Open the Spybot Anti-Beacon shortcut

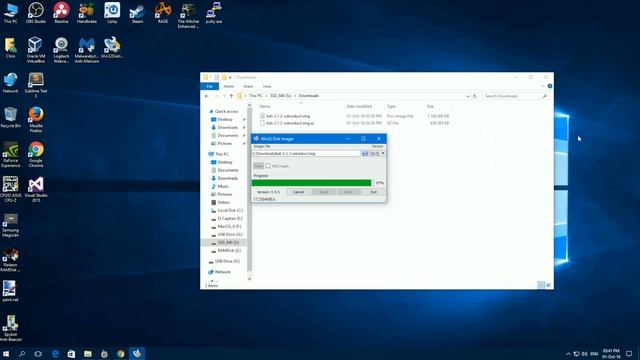point(10,328)
